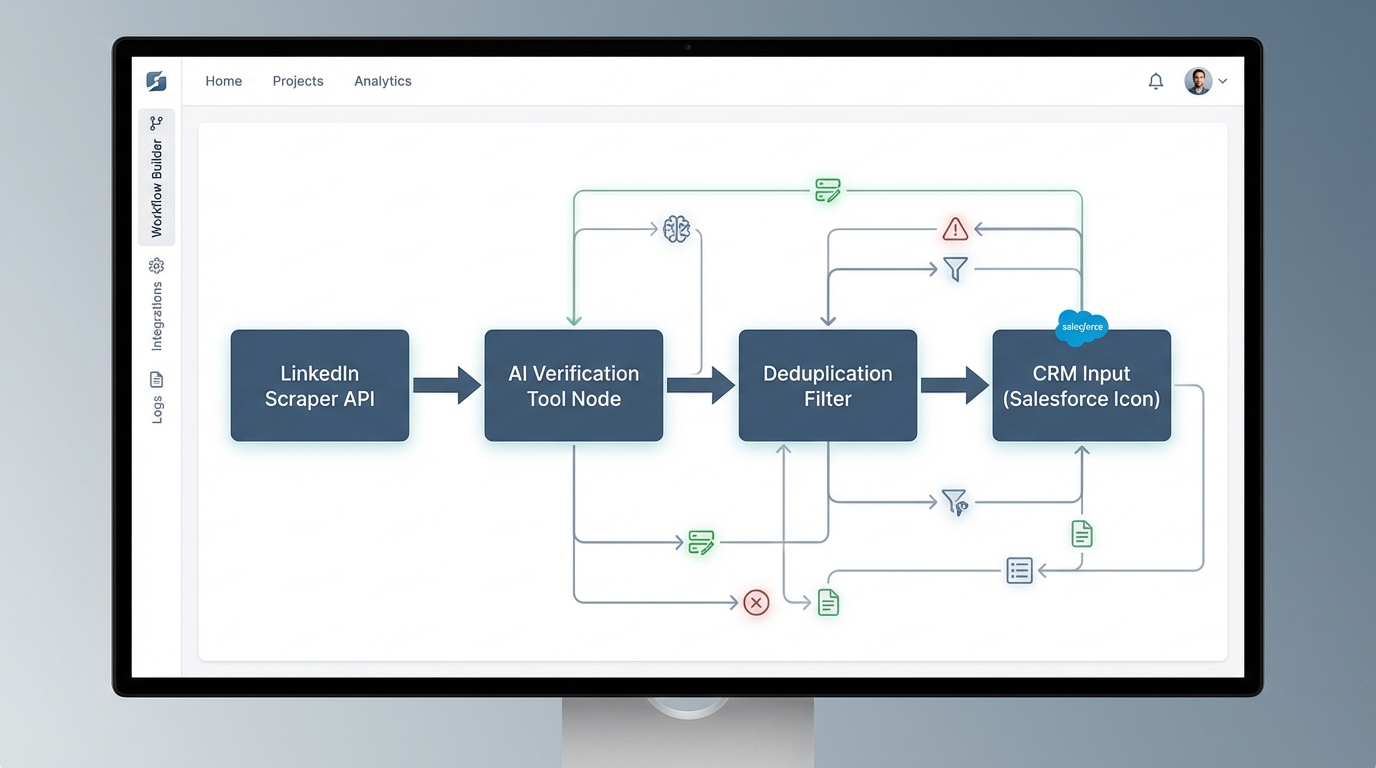Click the app logo in top-left corner
The width and height of the screenshot is (1376, 768).
tap(156, 81)
